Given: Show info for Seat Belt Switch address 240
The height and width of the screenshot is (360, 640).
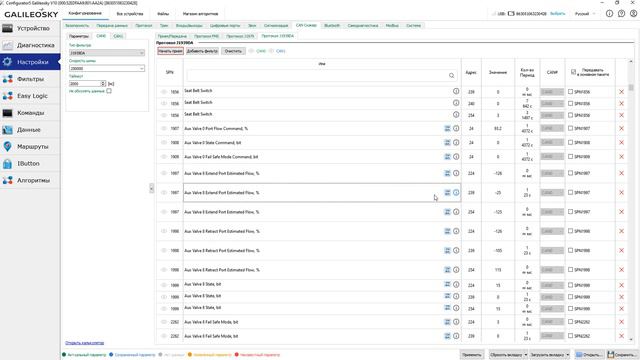Looking at the screenshot, I should click(456, 103).
